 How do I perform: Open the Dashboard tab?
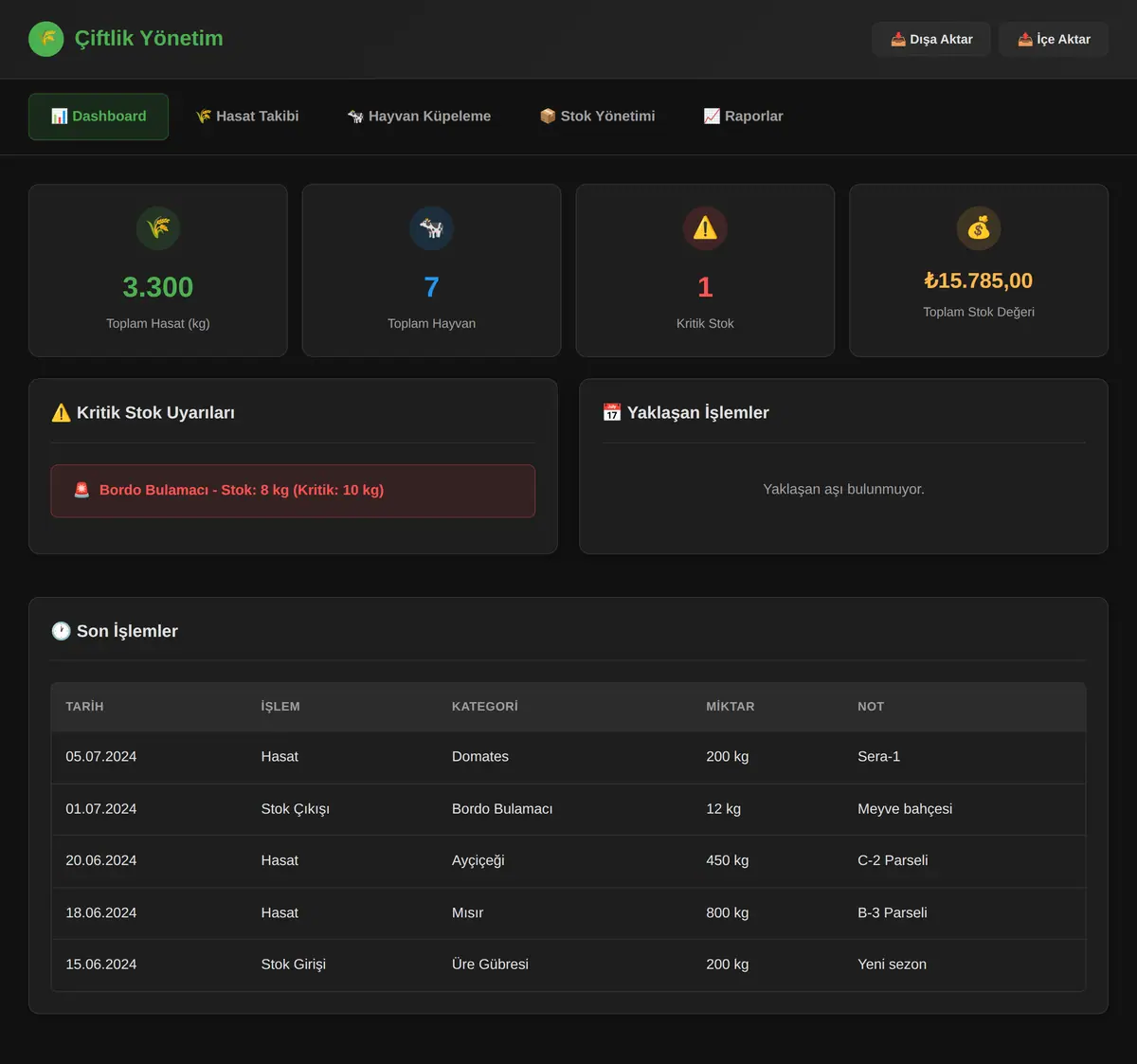99,117
